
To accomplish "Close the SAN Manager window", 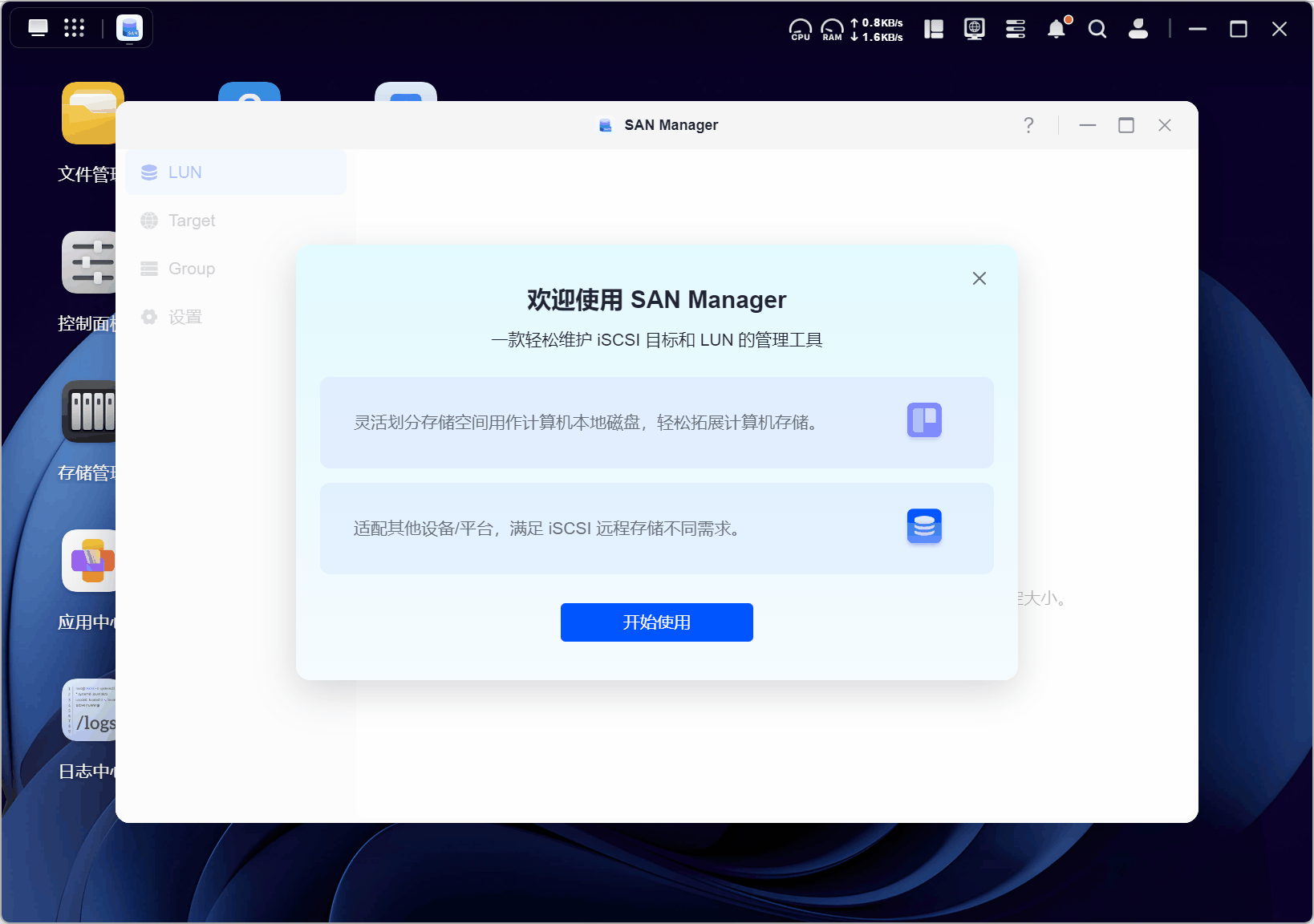I will tap(1165, 125).
